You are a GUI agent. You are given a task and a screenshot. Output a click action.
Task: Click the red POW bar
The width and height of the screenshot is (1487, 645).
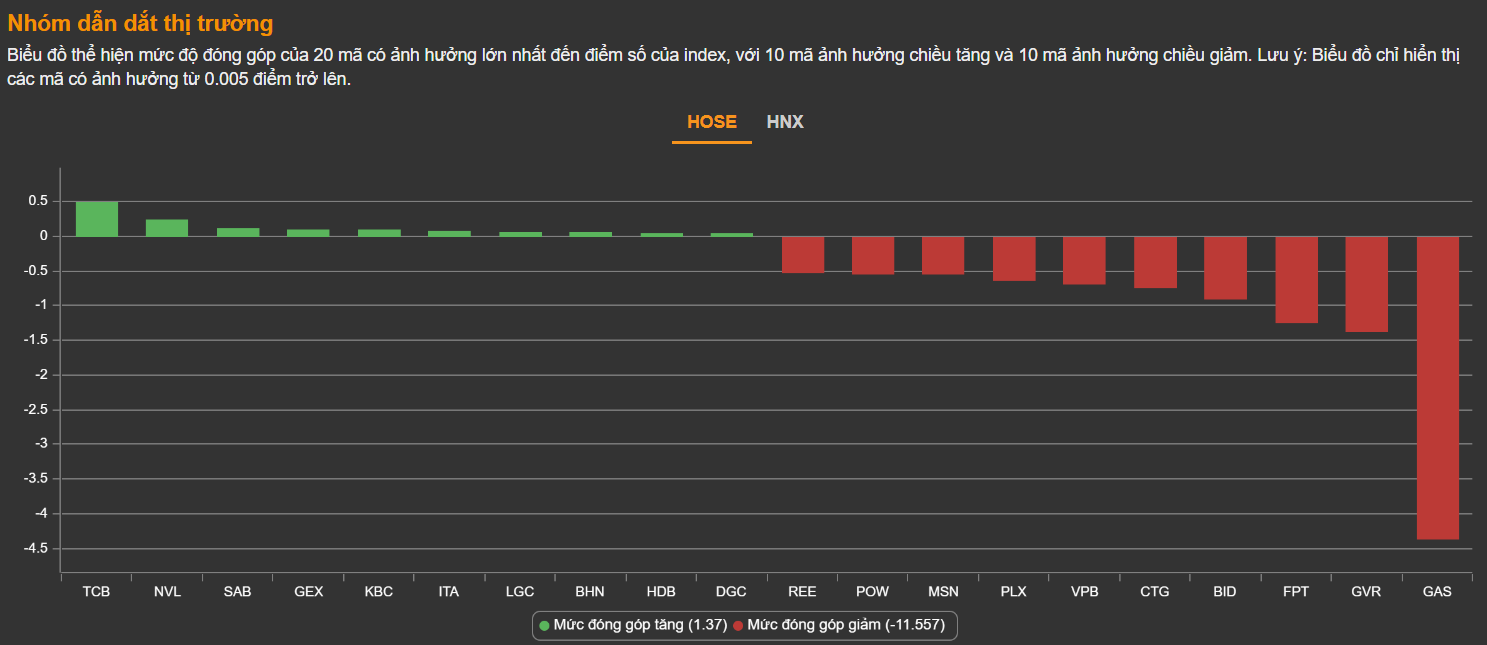[x=873, y=255]
